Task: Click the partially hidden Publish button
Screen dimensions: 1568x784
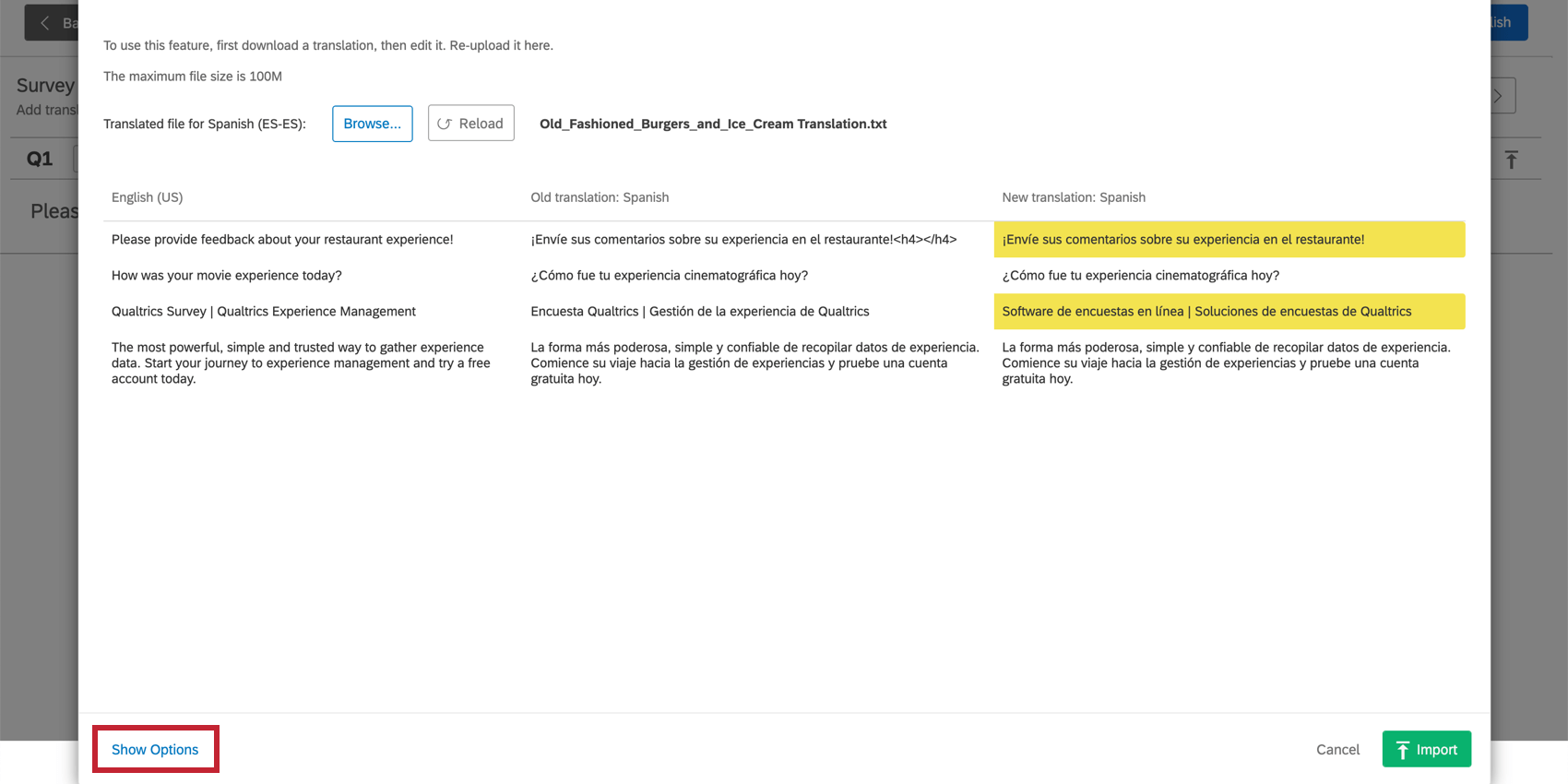Action: click(1509, 22)
